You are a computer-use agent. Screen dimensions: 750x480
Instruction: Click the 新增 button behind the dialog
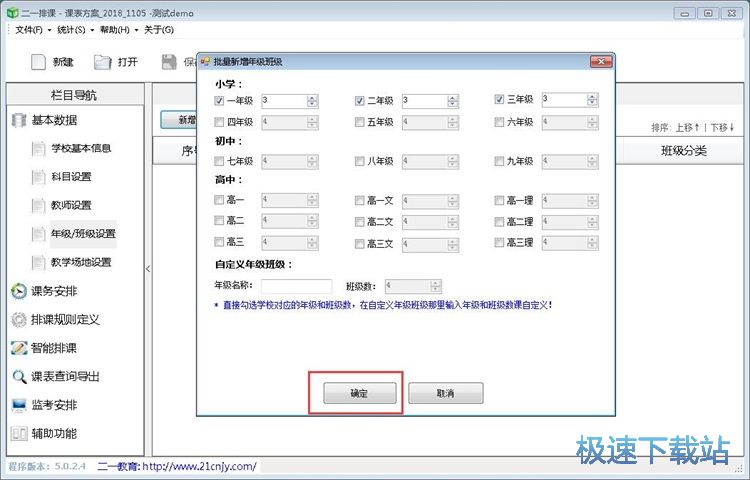click(179, 120)
